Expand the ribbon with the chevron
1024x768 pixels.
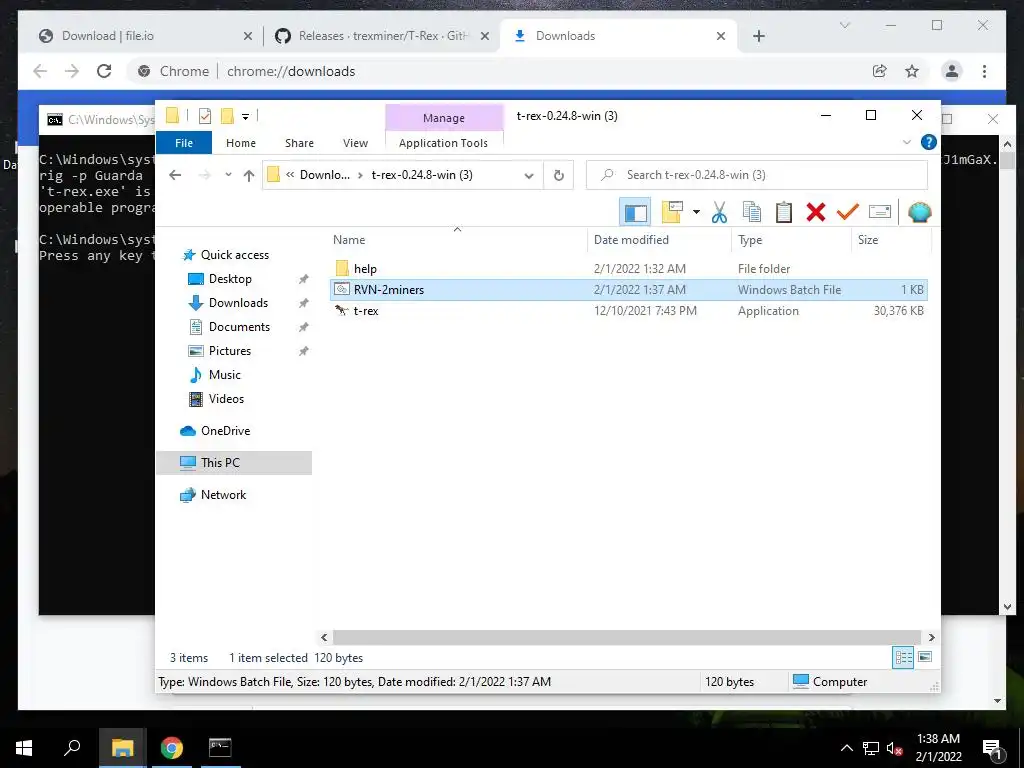906,142
